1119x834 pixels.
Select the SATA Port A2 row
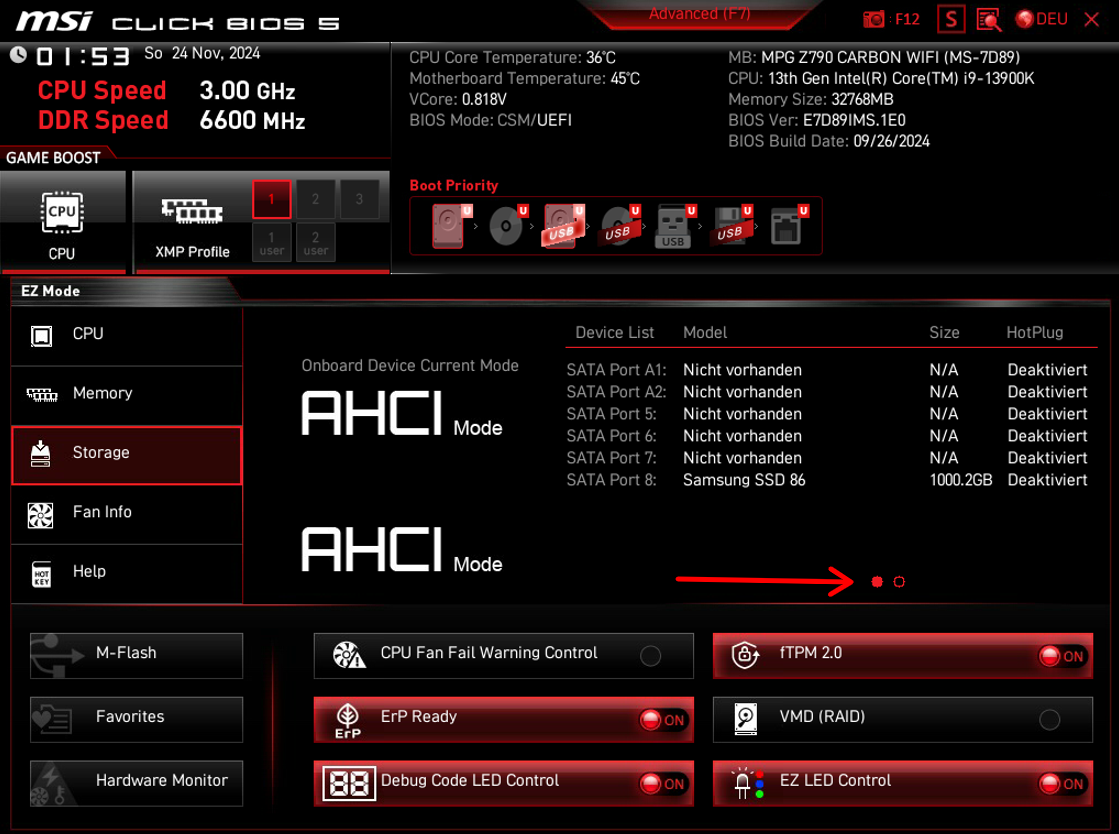click(x=828, y=392)
